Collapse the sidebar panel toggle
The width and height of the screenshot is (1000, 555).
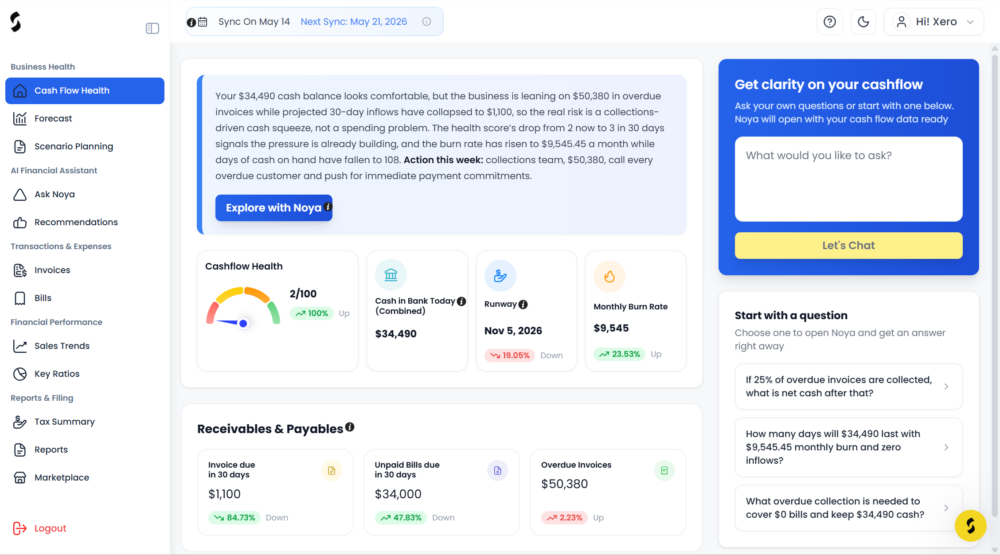[x=152, y=29]
